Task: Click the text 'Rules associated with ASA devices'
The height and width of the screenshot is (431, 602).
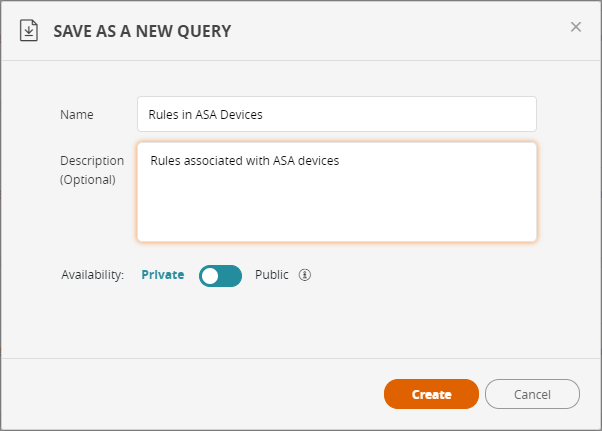Action: coord(244,160)
